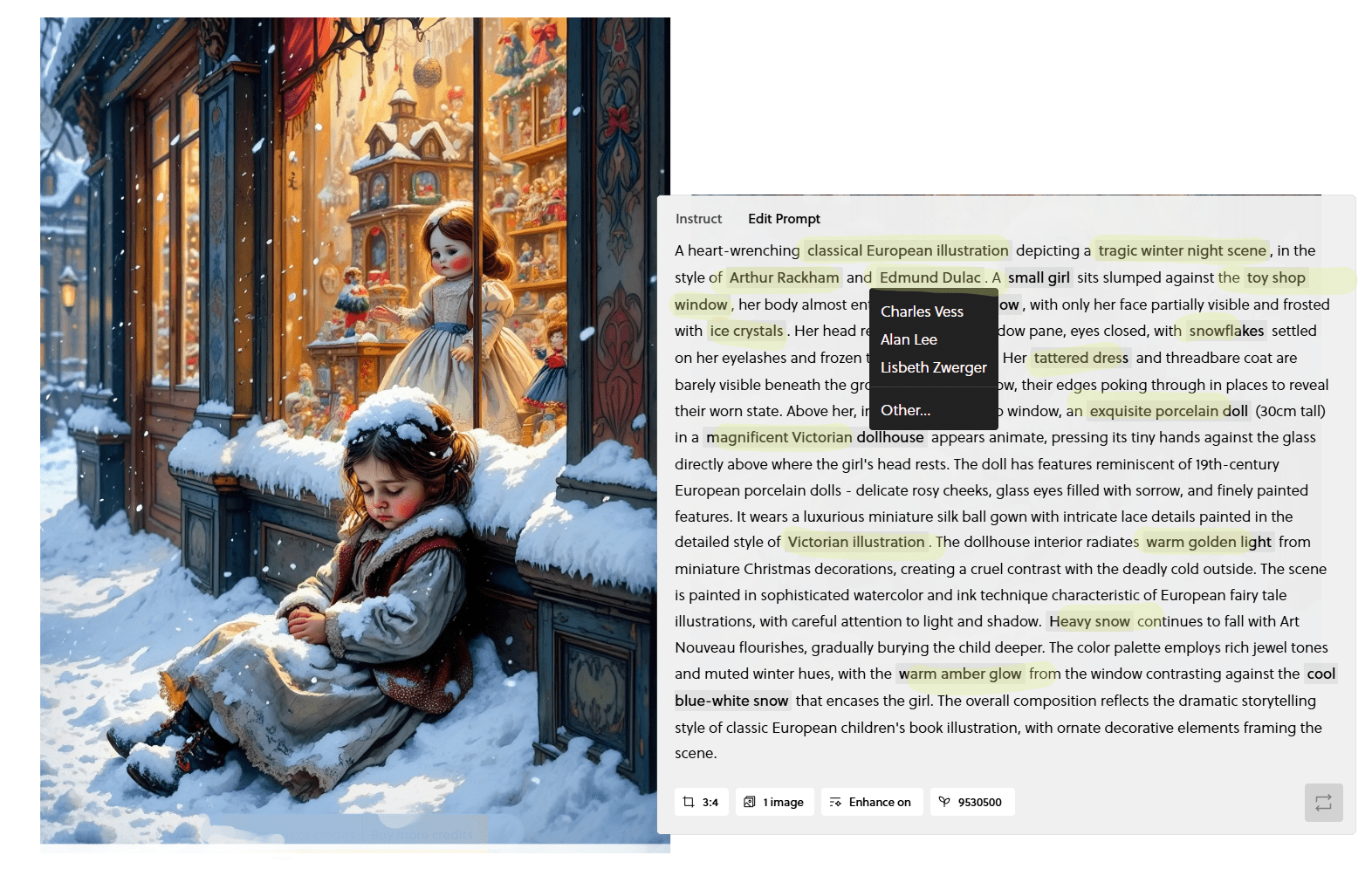Click the highlighted 'snowflakes' keyword
Viewport: 1372px width, 869px height.
tap(1226, 331)
